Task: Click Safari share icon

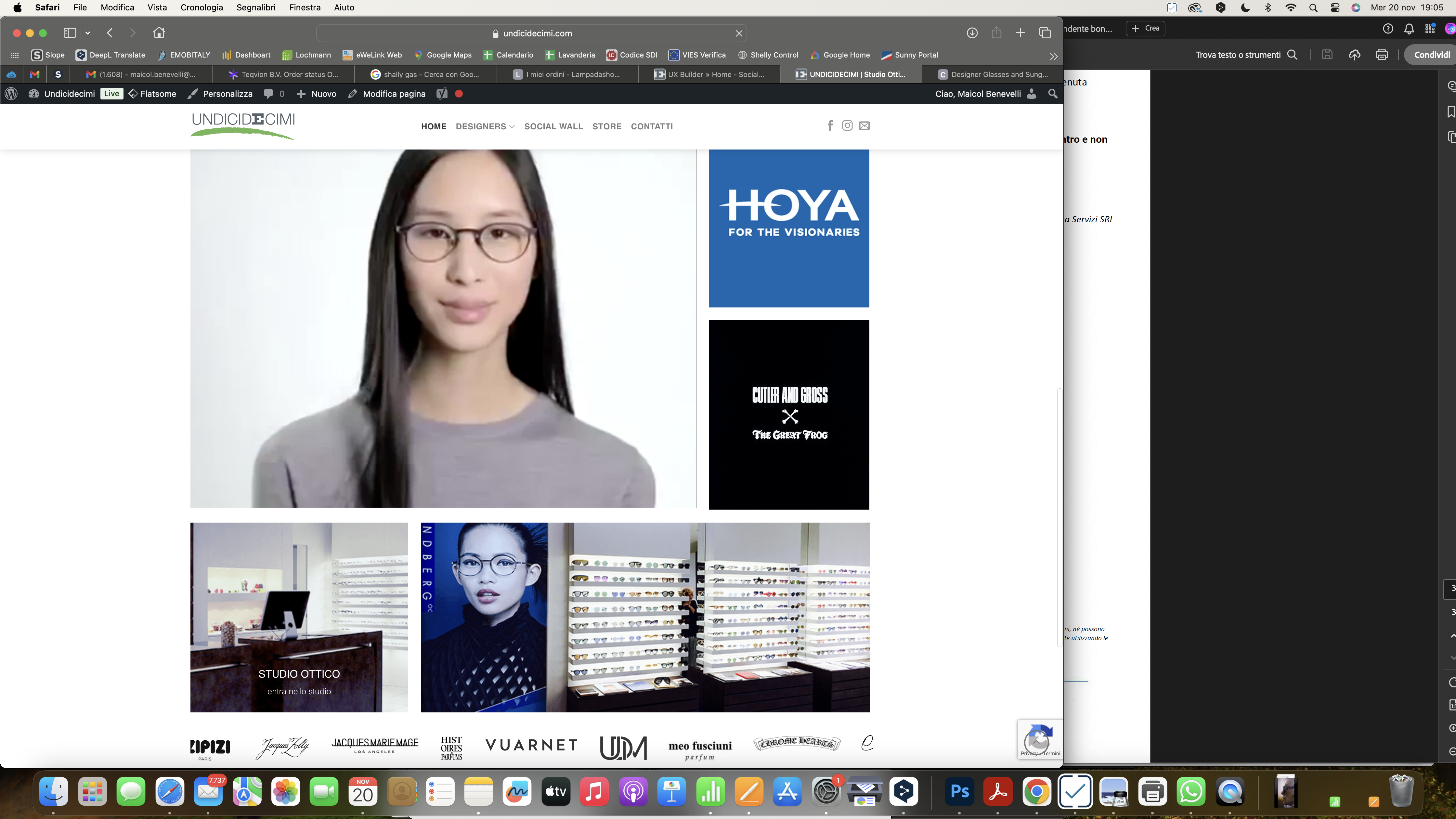Action: (x=996, y=33)
